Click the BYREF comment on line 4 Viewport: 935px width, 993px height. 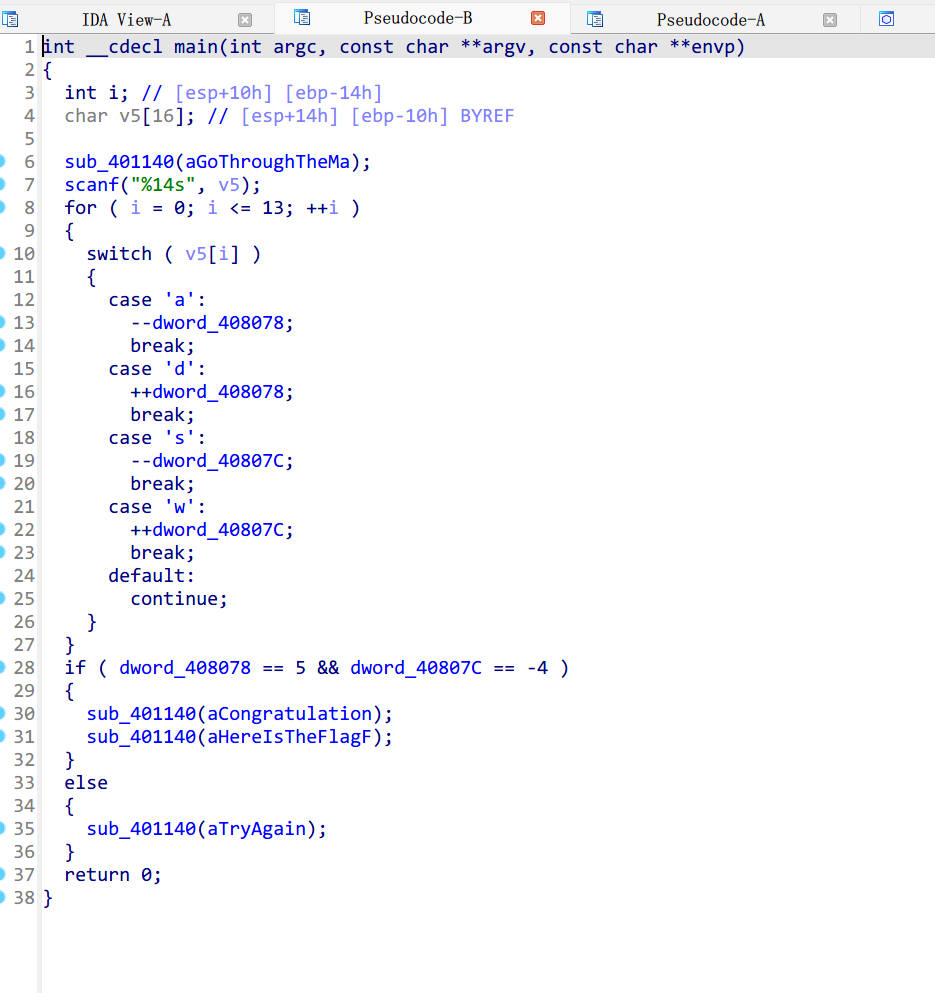point(487,116)
